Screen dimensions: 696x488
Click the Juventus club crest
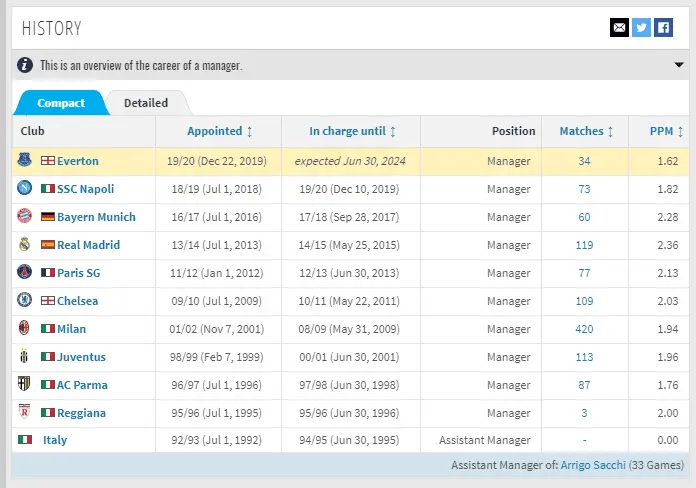click(x=25, y=356)
